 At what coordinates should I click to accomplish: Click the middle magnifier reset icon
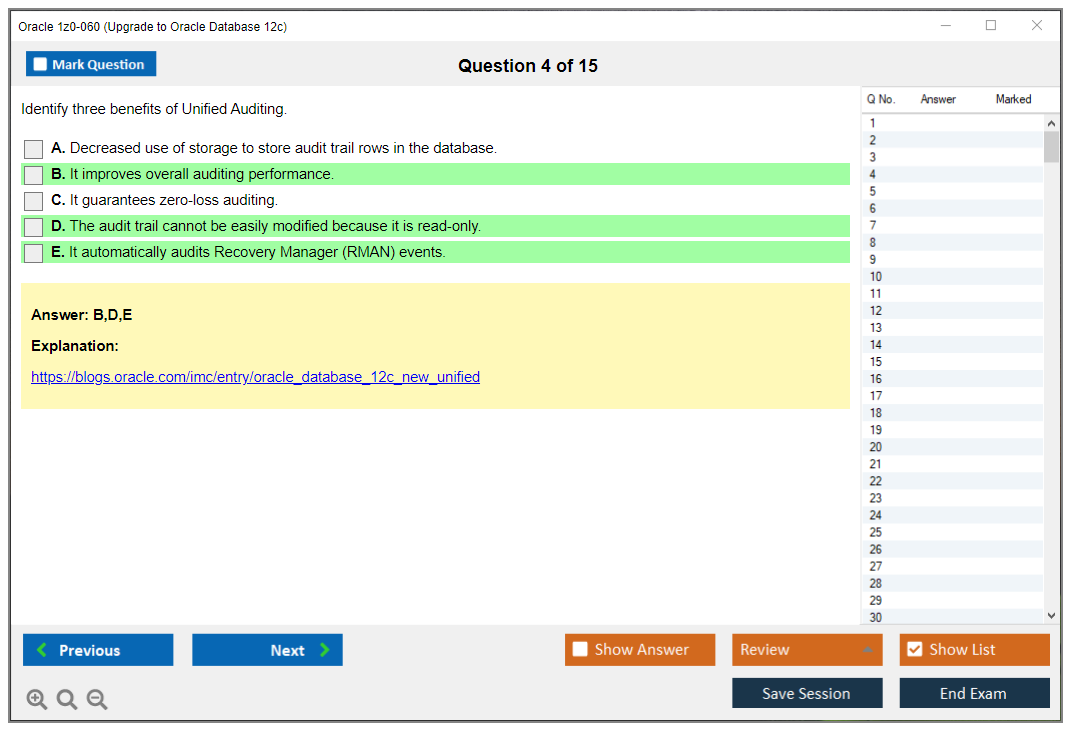[67, 699]
